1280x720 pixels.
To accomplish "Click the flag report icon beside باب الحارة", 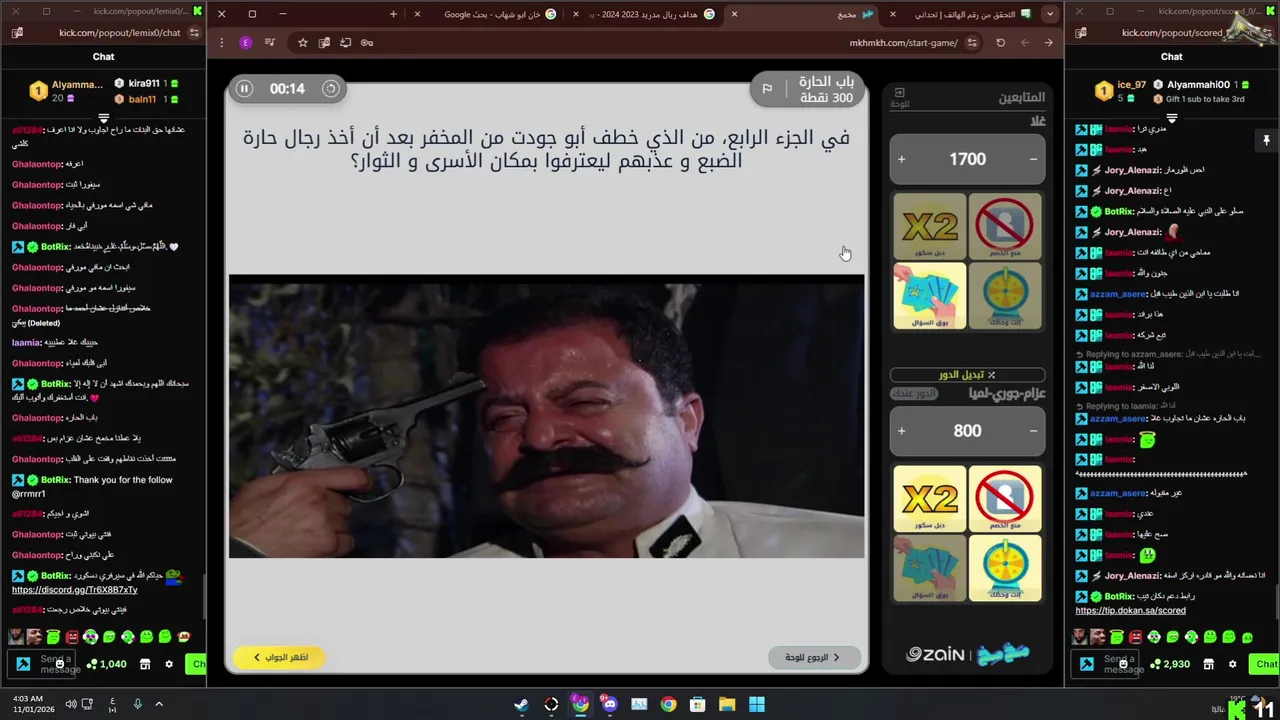I will tap(767, 89).
